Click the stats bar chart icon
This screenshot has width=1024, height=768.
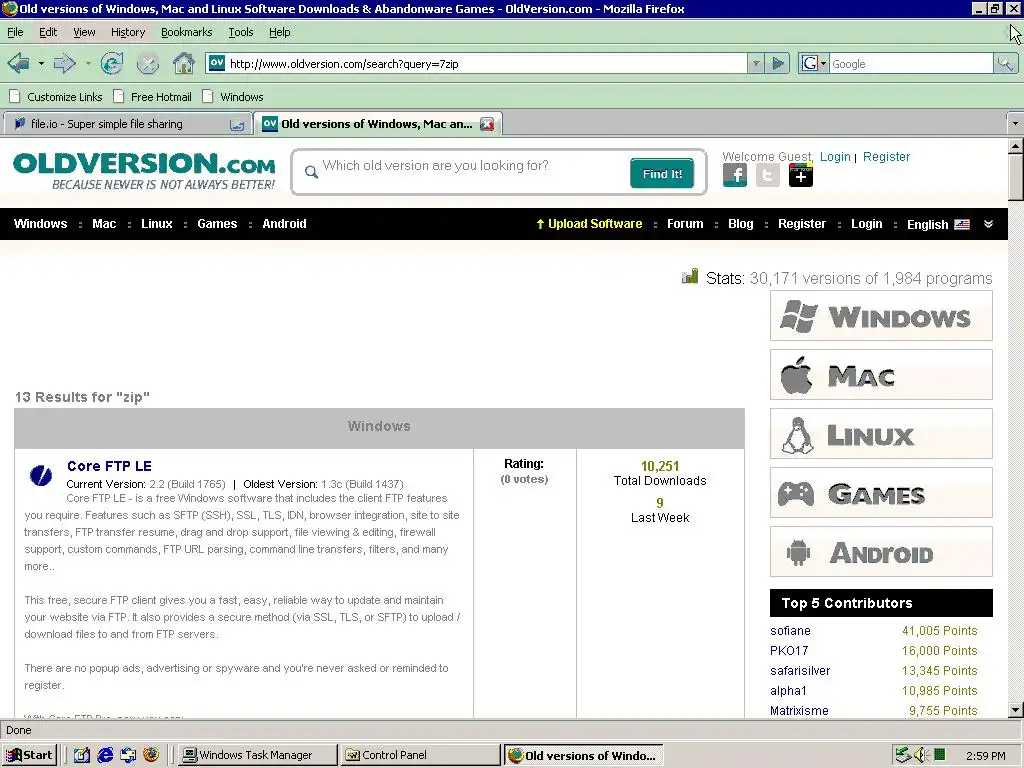(690, 276)
